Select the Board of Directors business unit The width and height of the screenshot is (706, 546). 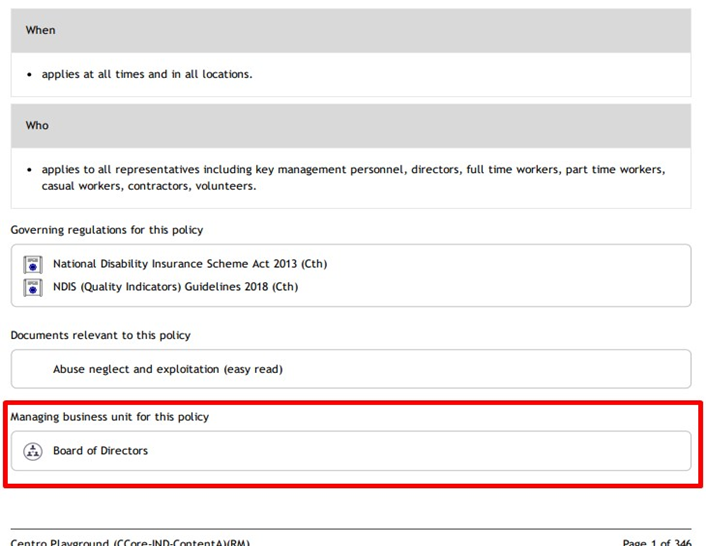pyautogui.click(x=100, y=451)
